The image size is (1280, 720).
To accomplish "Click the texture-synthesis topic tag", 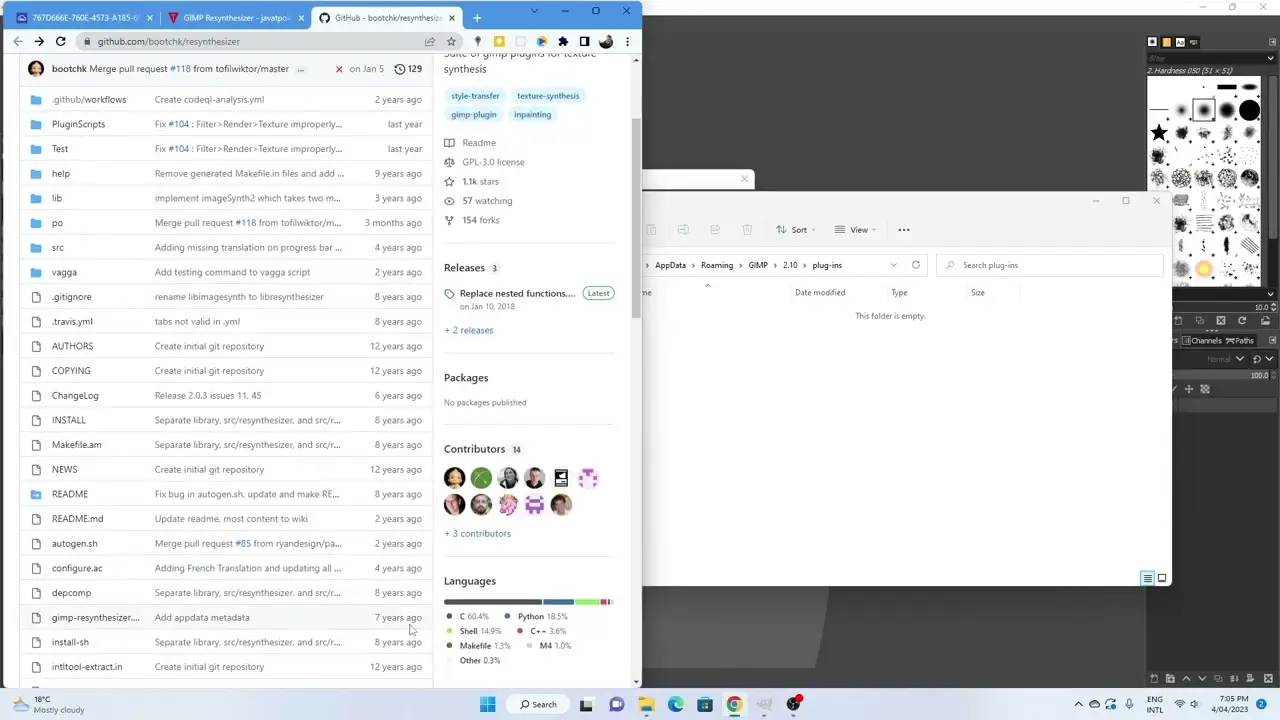I will tap(547, 96).
